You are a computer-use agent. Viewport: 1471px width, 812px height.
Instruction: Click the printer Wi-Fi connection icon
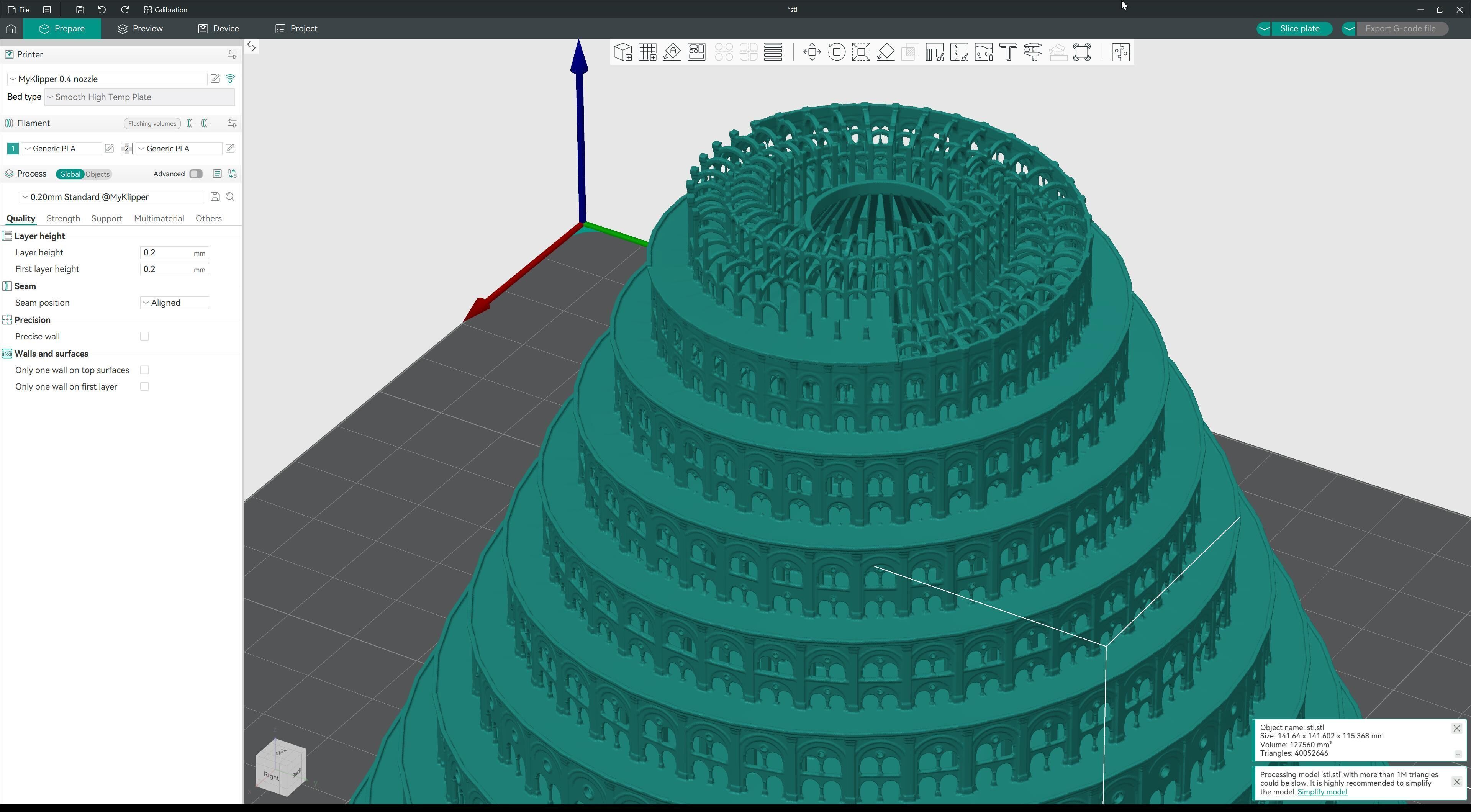[230, 79]
